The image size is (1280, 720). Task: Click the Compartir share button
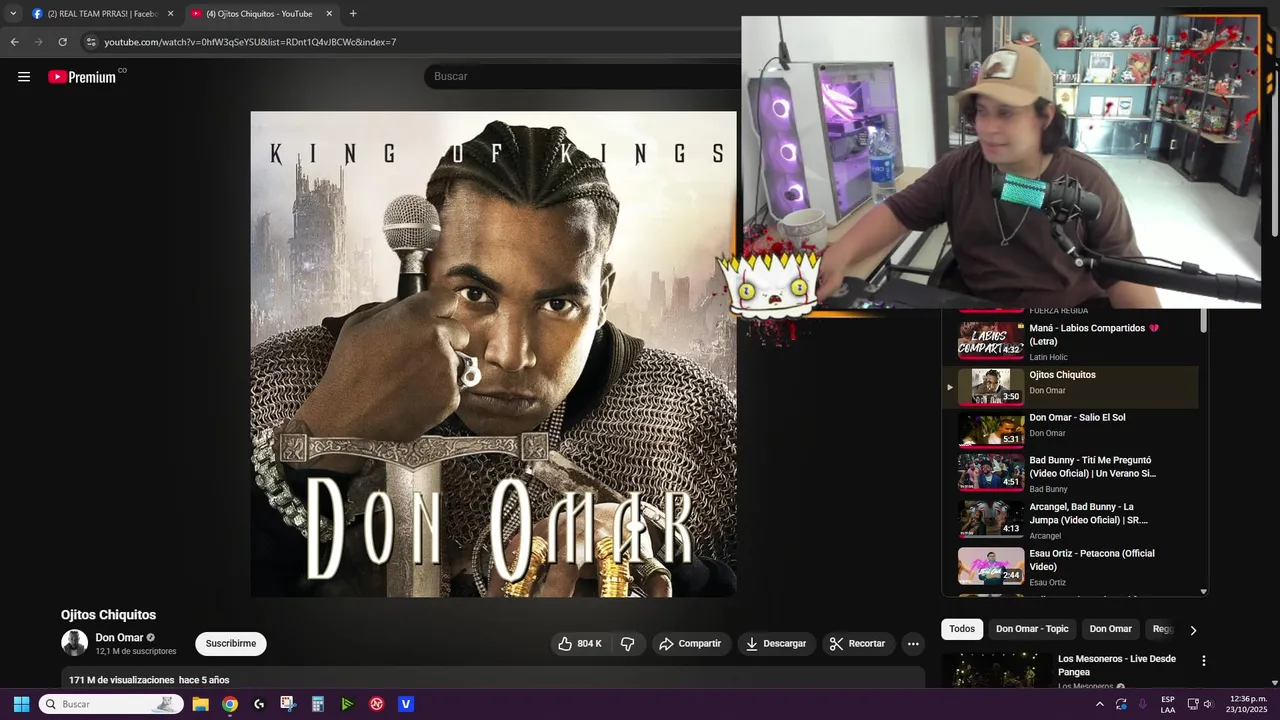pyautogui.click(x=690, y=644)
